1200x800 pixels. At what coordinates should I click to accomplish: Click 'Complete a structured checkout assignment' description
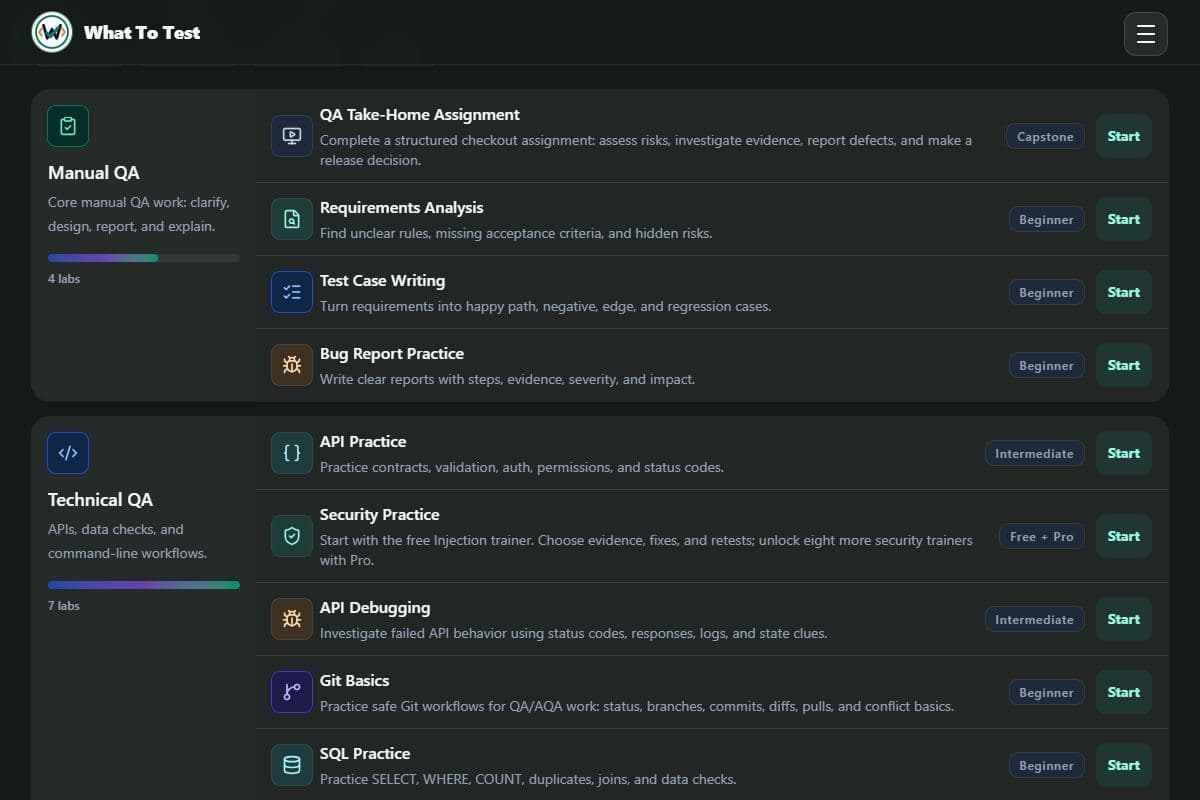point(646,151)
